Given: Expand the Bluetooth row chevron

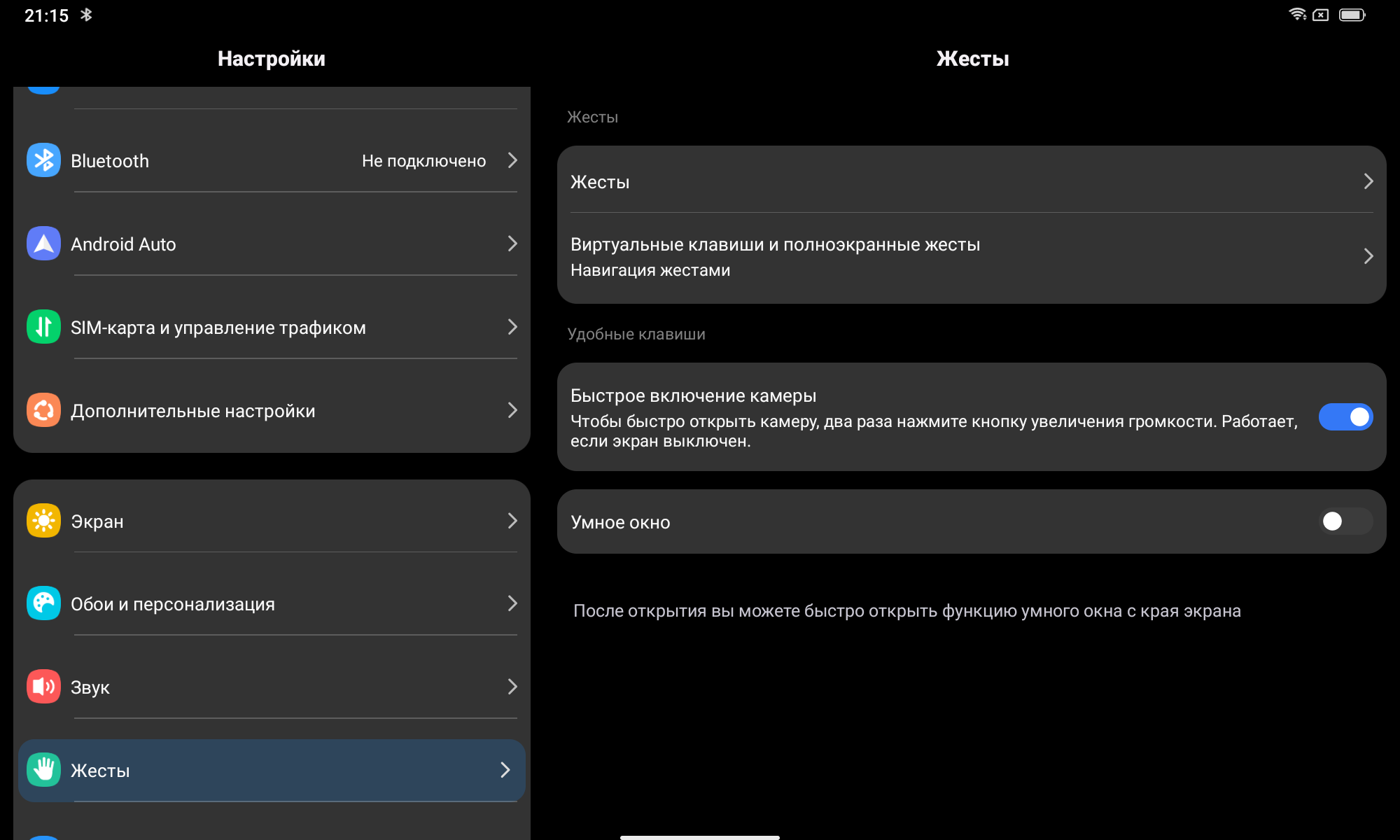Looking at the screenshot, I should coord(512,160).
